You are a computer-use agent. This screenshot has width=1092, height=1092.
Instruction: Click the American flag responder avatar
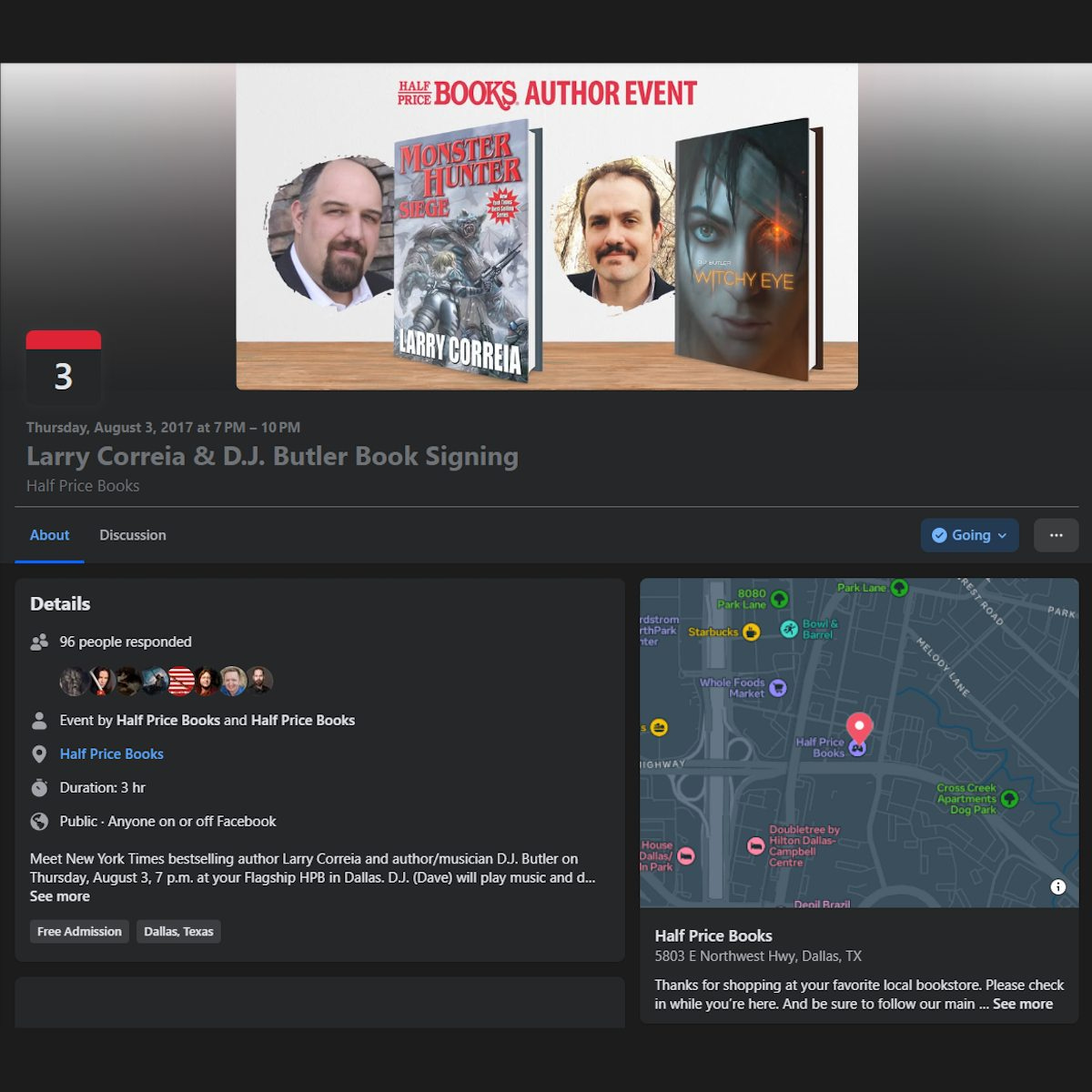pos(180,681)
